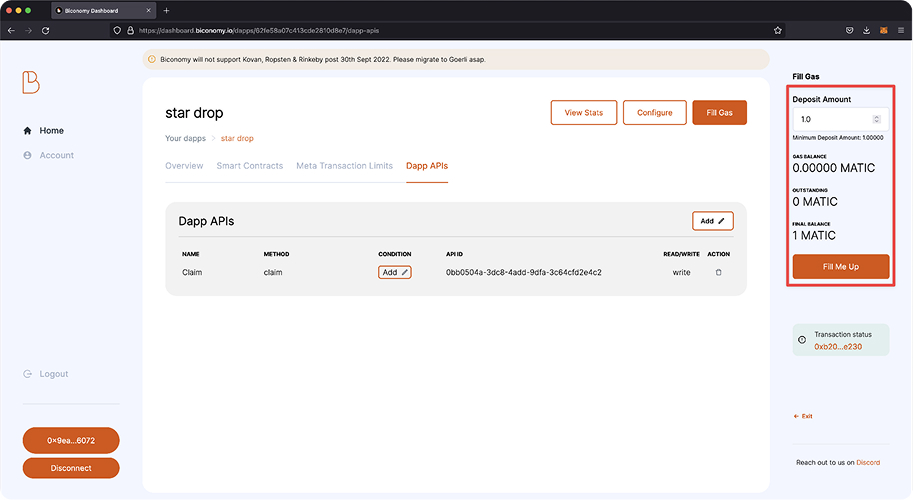The height and width of the screenshot is (500, 913).
Task: Select the Dapp APIs tab
Action: pos(427,166)
